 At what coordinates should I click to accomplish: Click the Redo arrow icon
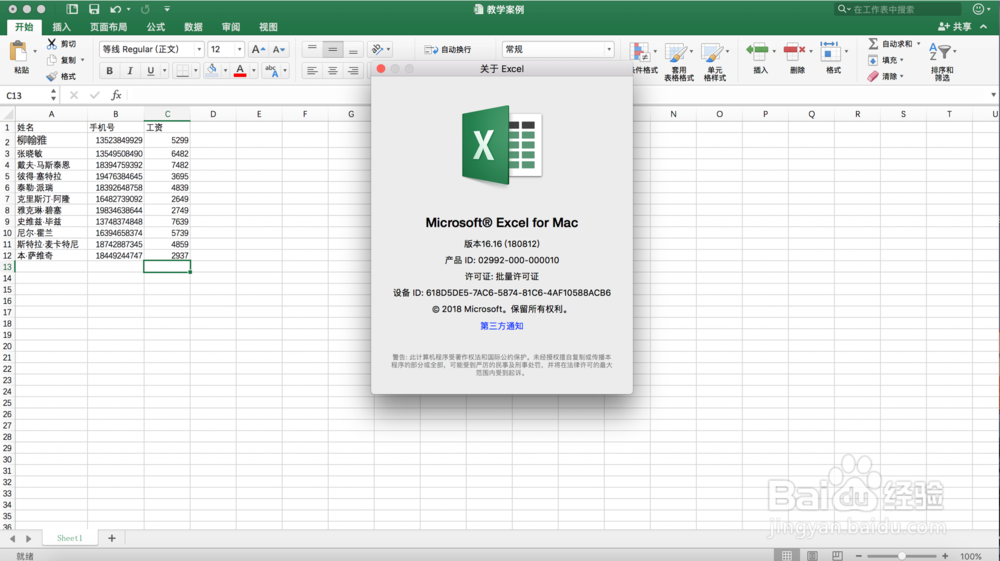(145, 9)
